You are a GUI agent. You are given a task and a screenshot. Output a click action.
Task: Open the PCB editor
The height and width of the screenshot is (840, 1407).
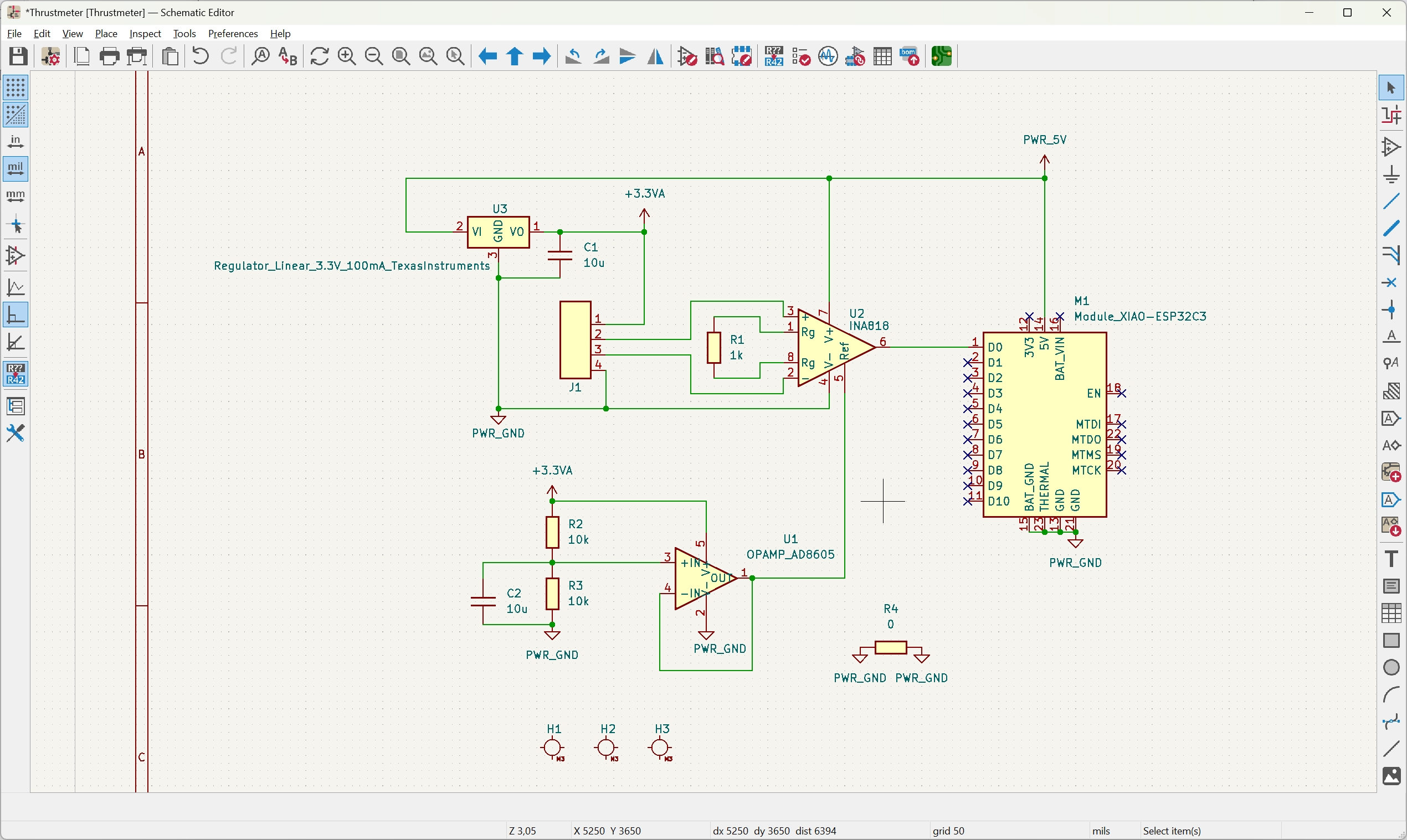click(941, 56)
